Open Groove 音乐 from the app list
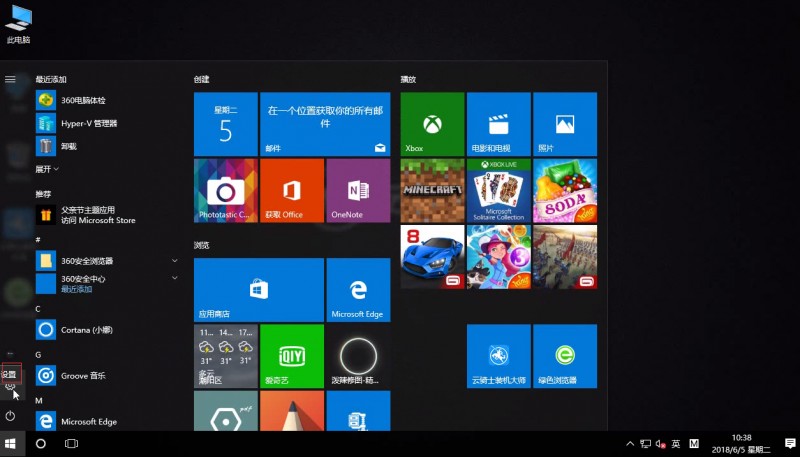Image resolution: width=800 pixels, height=457 pixels. pyautogui.click(x=107, y=375)
